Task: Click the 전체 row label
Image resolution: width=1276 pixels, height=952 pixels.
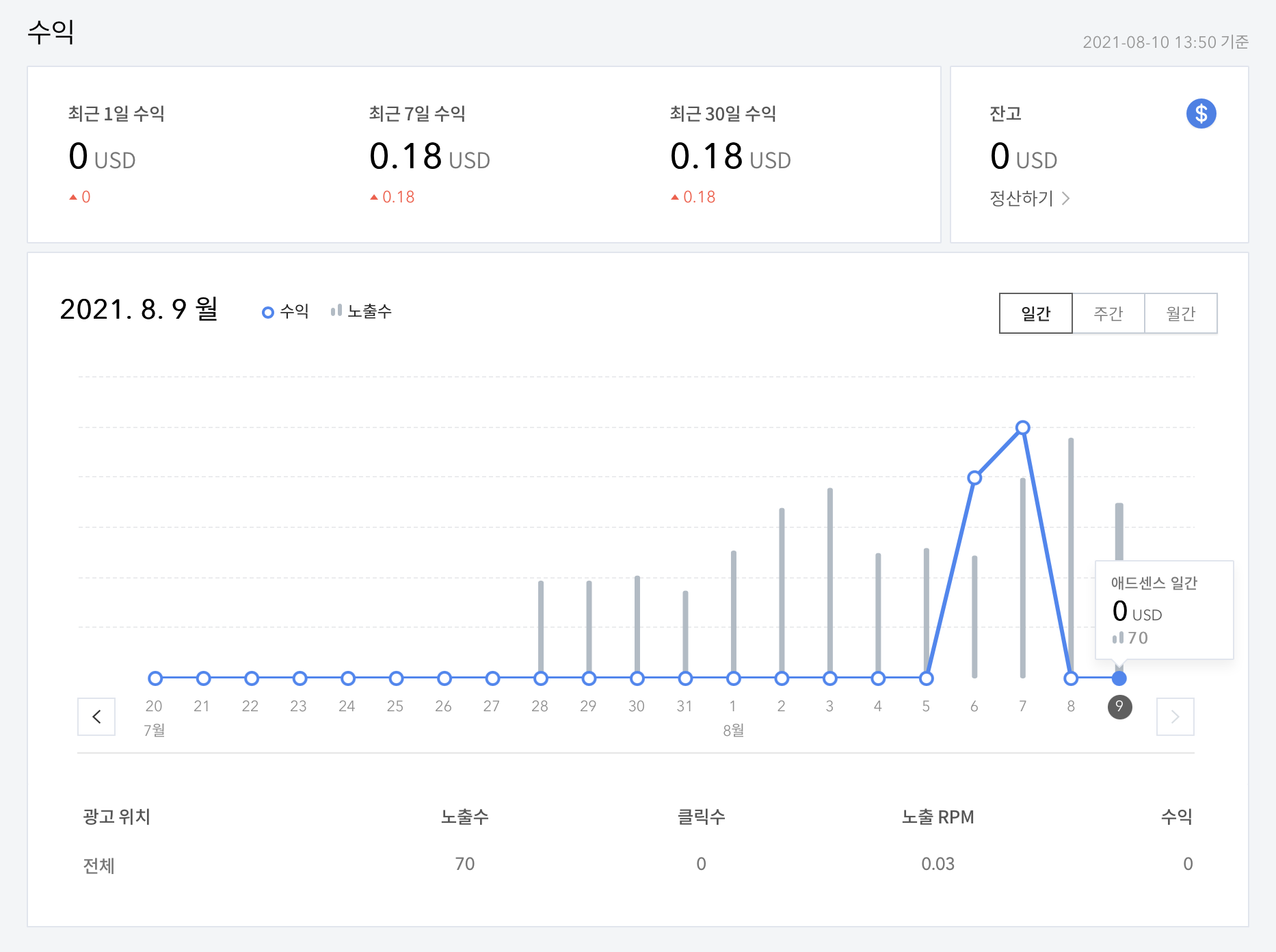Action: (x=98, y=865)
